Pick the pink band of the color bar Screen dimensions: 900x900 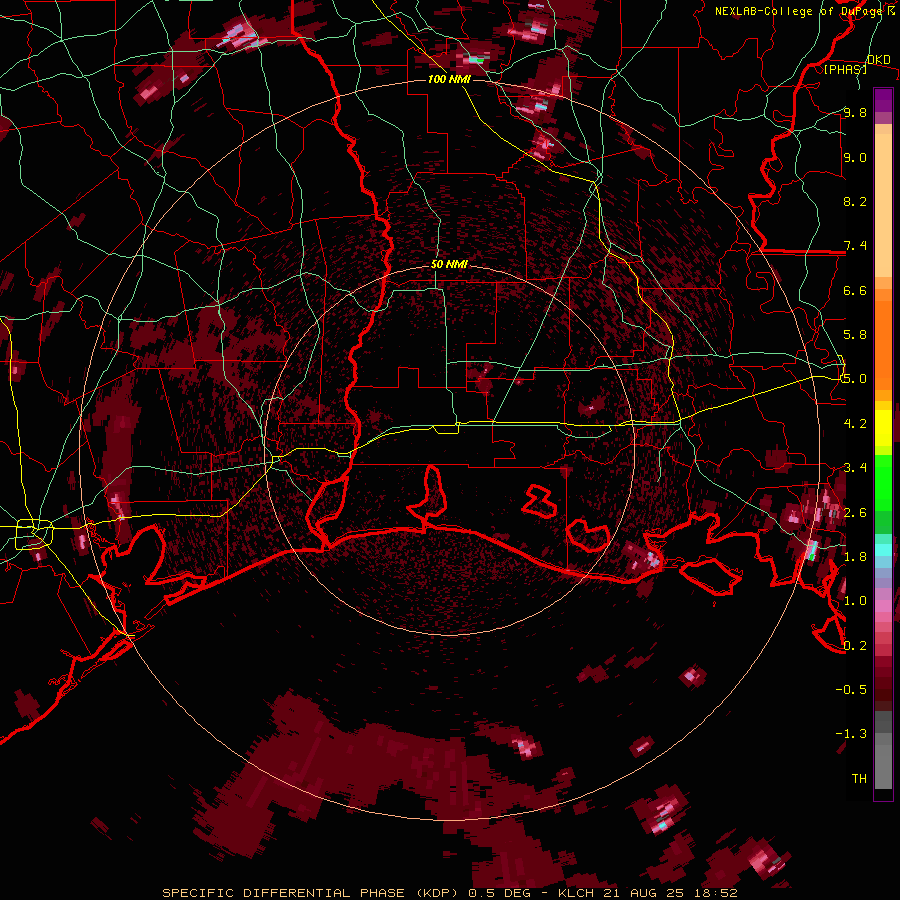click(883, 606)
